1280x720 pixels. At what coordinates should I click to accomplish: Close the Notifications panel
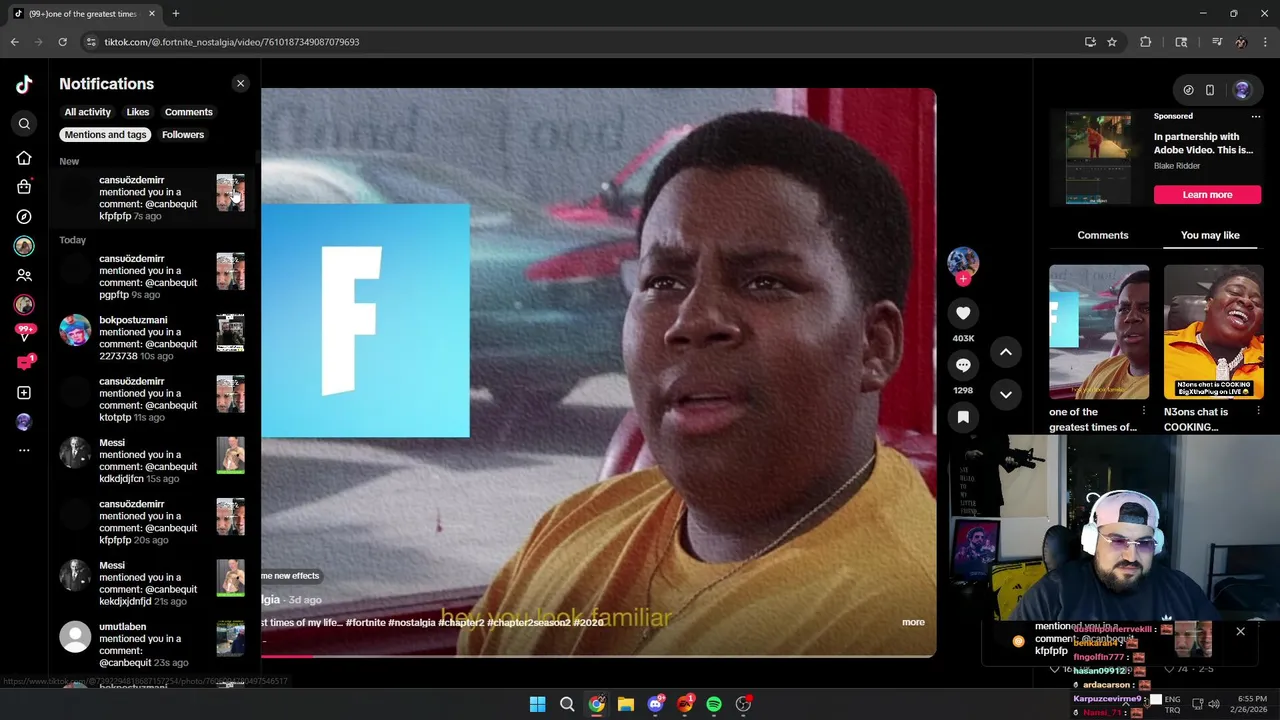240,83
